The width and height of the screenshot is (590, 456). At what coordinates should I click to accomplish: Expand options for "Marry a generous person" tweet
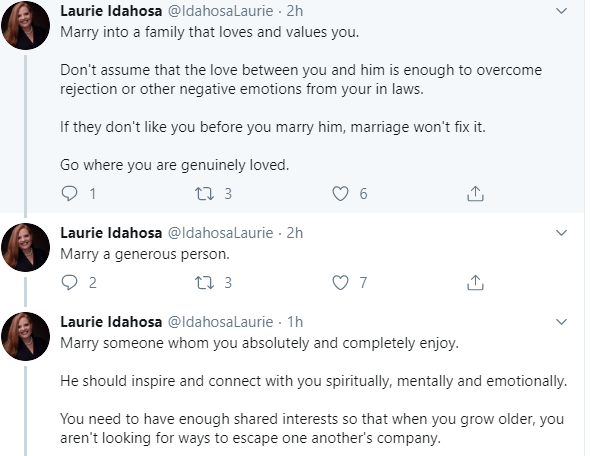pyautogui.click(x=561, y=233)
